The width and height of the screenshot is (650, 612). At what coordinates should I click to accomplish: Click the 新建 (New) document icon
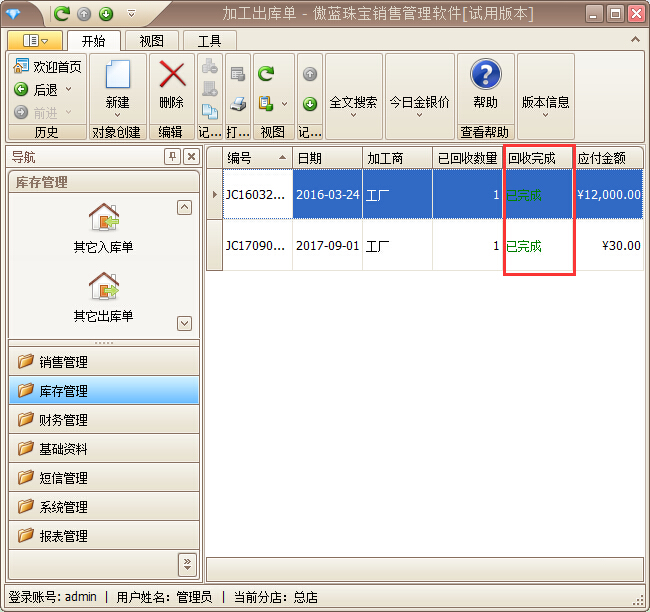coord(117,76)
